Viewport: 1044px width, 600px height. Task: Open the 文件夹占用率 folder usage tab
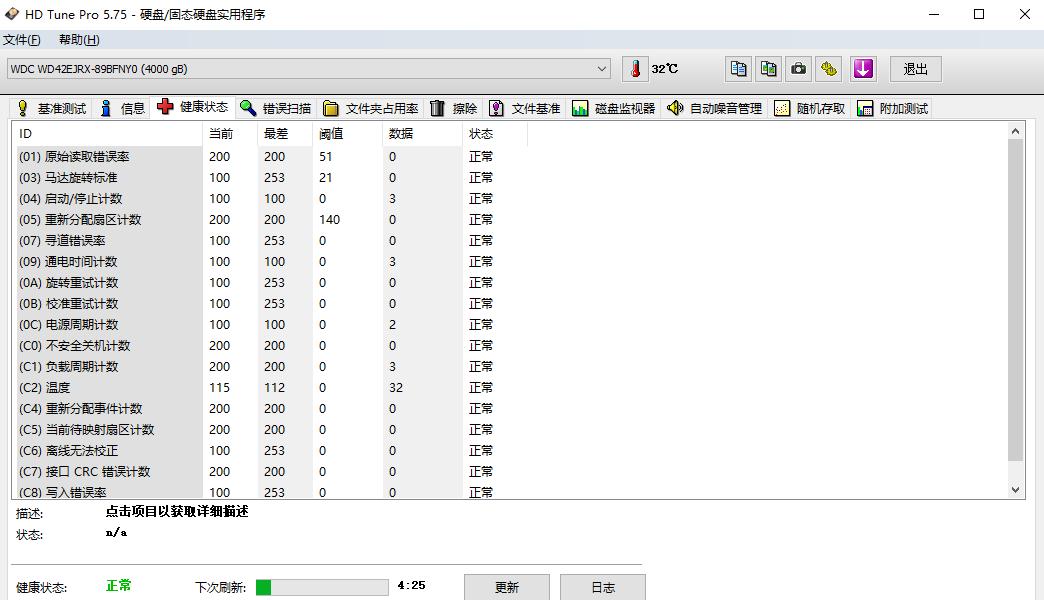[x=371, y=108]
